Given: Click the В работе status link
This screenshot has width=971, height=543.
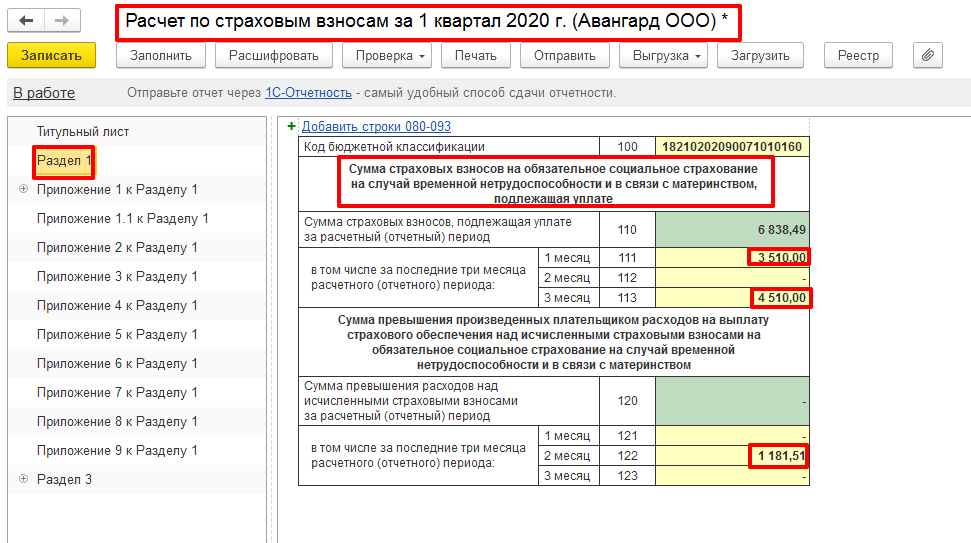Looking at the screenshot, I should [43, 93].
